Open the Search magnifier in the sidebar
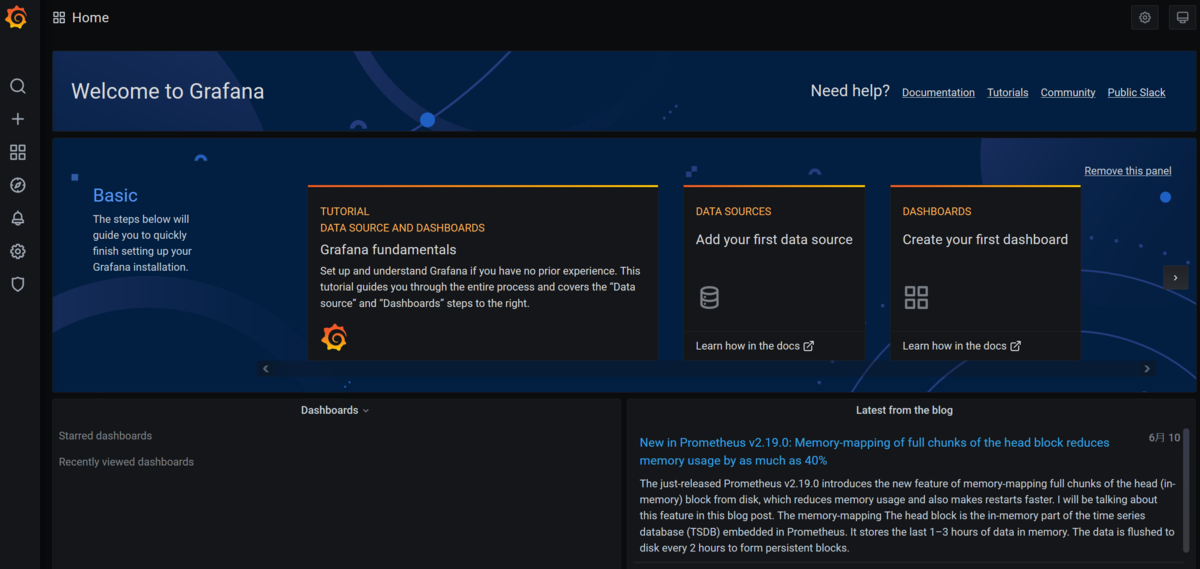Image resolution: width=1200 pixels, height=569 pixels. click(18, 87)
